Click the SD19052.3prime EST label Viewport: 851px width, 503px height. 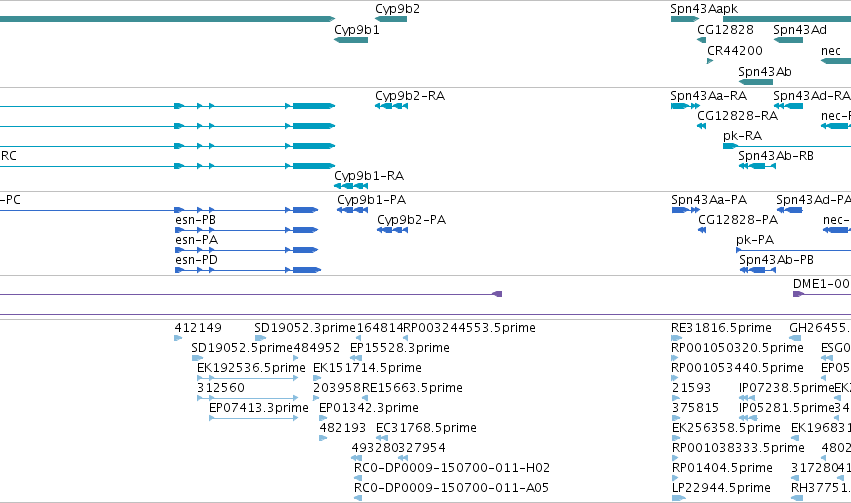tap(304, 328)
